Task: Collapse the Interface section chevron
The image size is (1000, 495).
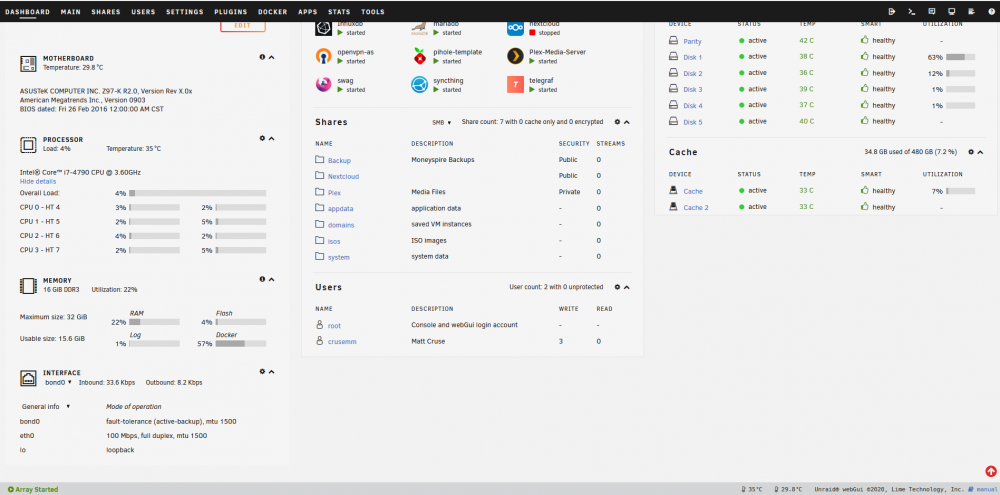Action: point(272,371)
